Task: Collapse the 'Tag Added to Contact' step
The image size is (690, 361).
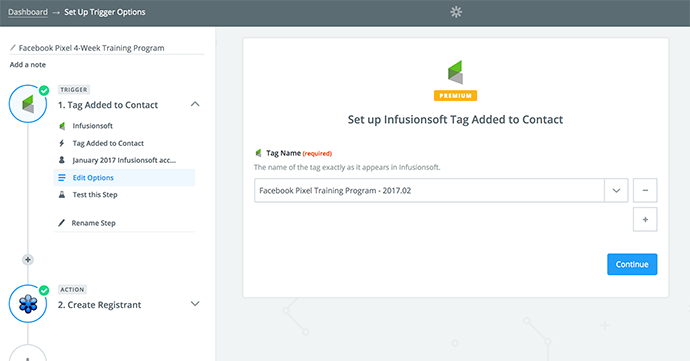Action: coord(195,104)
